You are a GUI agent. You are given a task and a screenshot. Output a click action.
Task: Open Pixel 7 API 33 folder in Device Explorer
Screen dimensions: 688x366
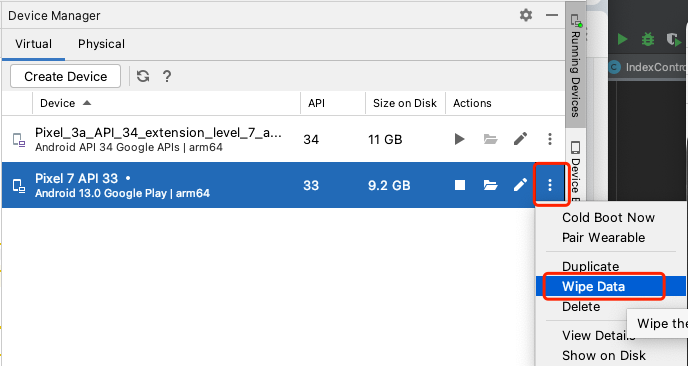(x=491, y=185)
